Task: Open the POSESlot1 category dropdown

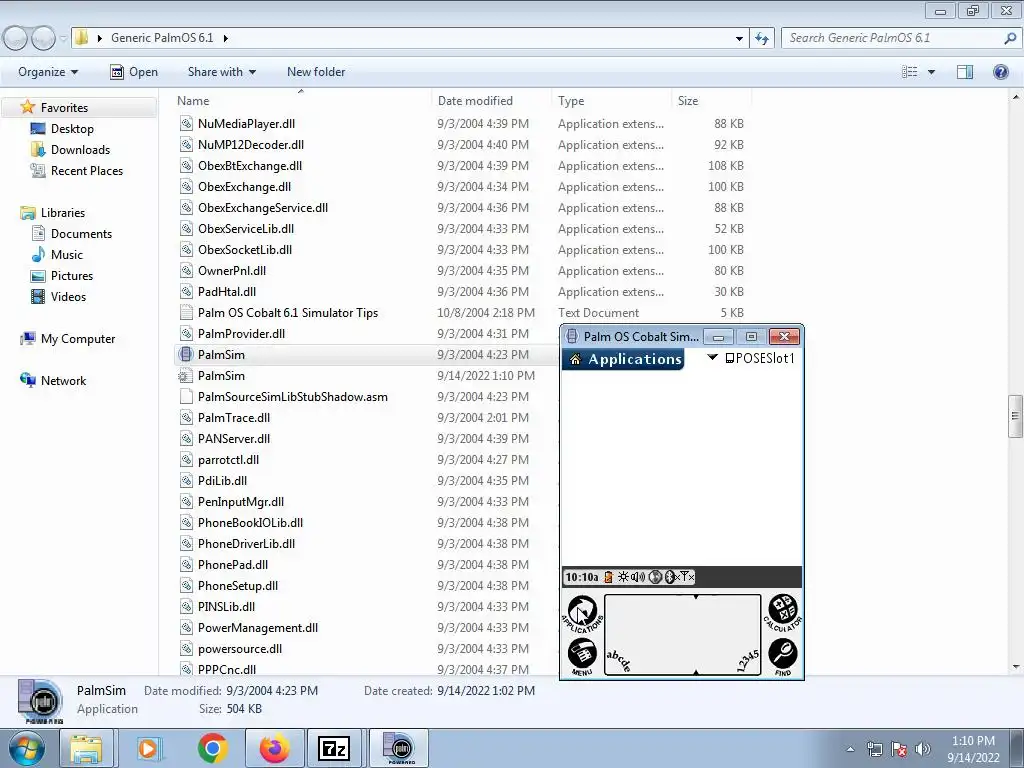Action: [752, 358]
